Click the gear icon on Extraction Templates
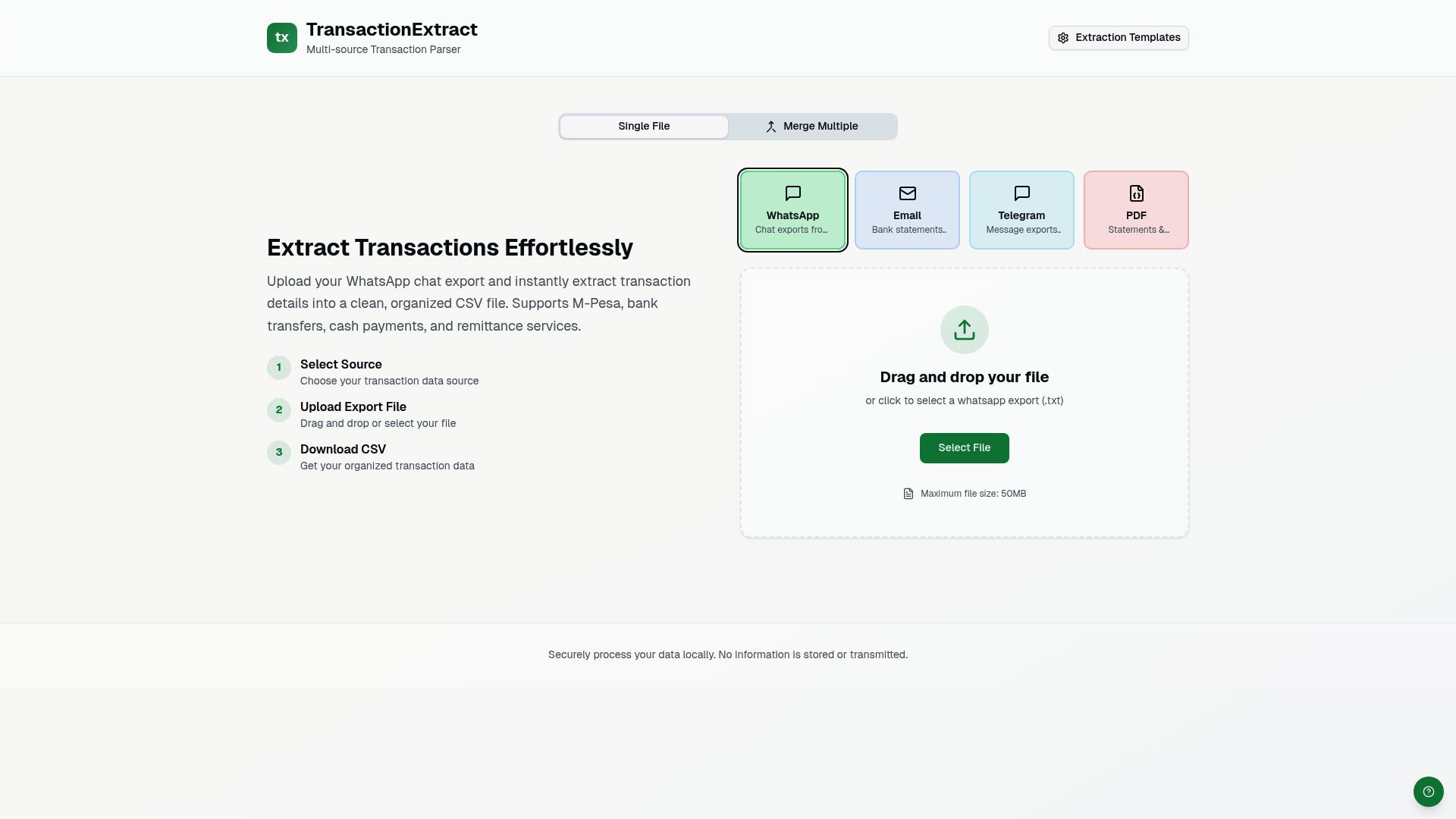The image size is (1456, 819). click(x=1064, y=37)
